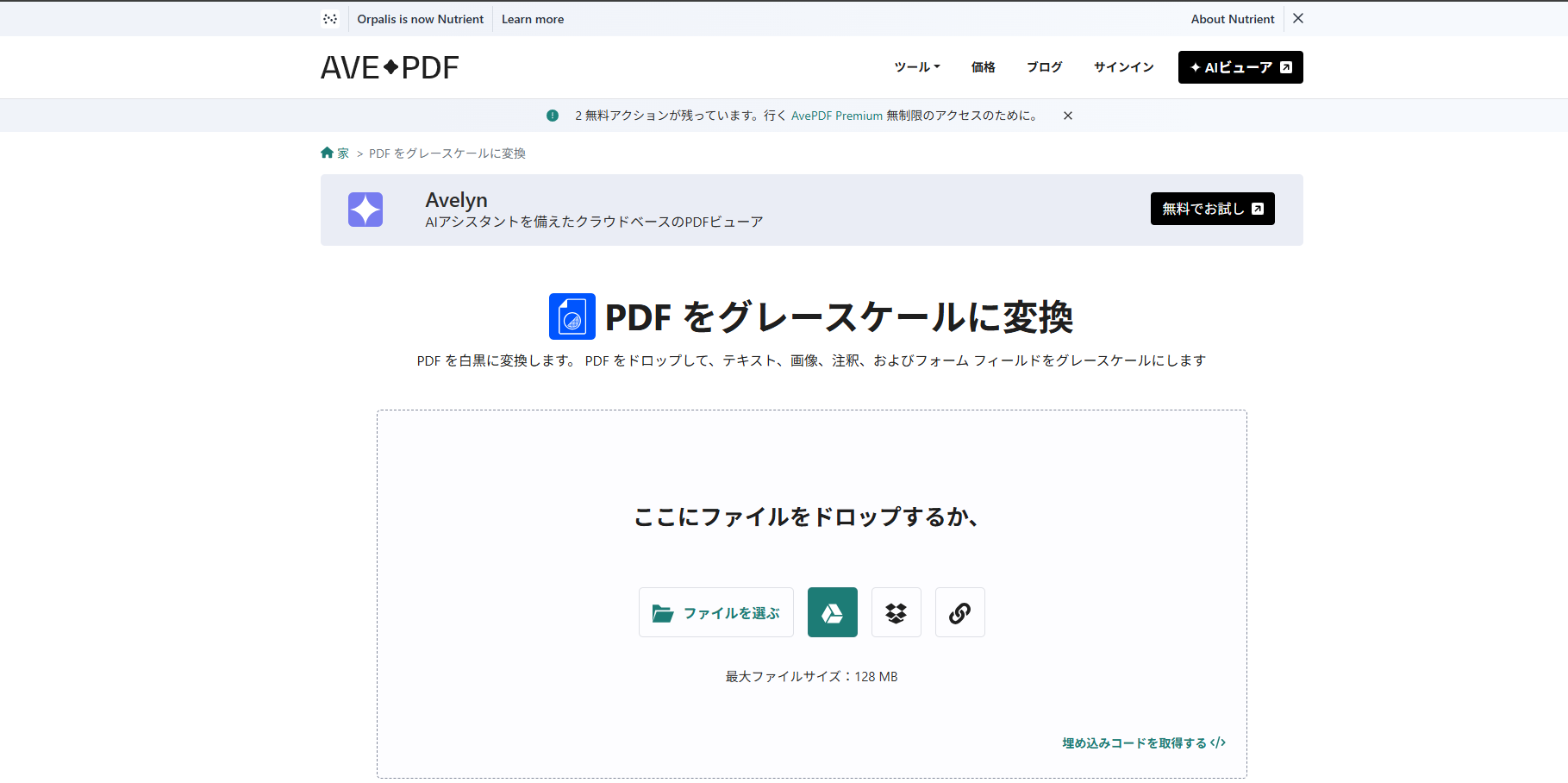Click the external arrow icon on 無料でお試し button
This screenshot has width=1568, height=783.
click(x=1258, y=209)
